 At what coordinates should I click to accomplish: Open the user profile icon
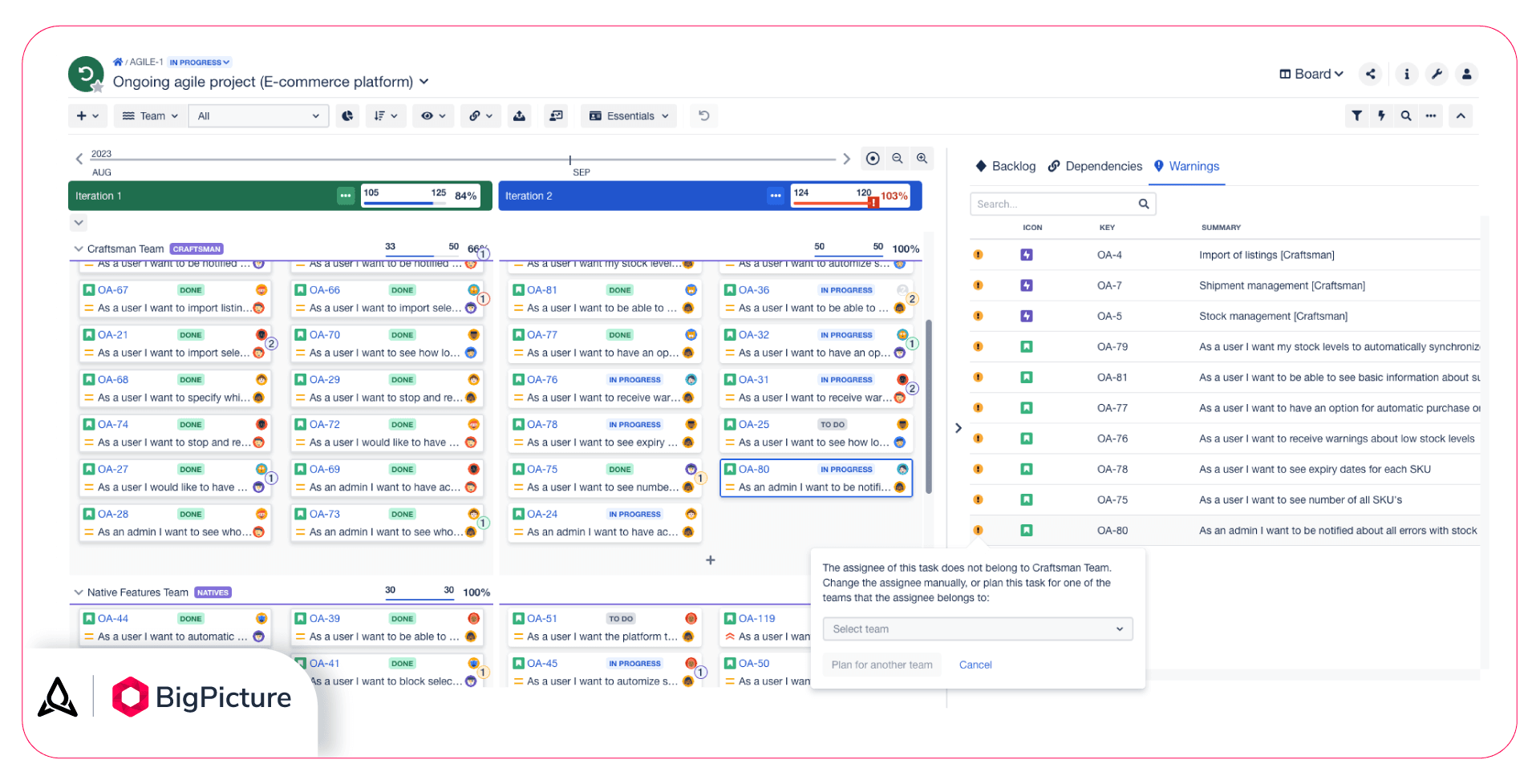pos(1467,75)
